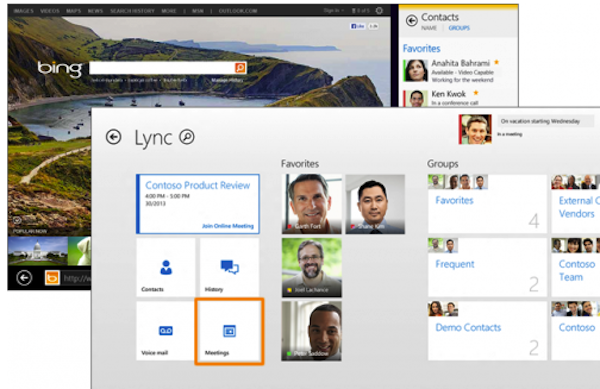This screenshot has height=389, width=600.
Task: Open the Contacts tile in Lync
Action: 166,267
